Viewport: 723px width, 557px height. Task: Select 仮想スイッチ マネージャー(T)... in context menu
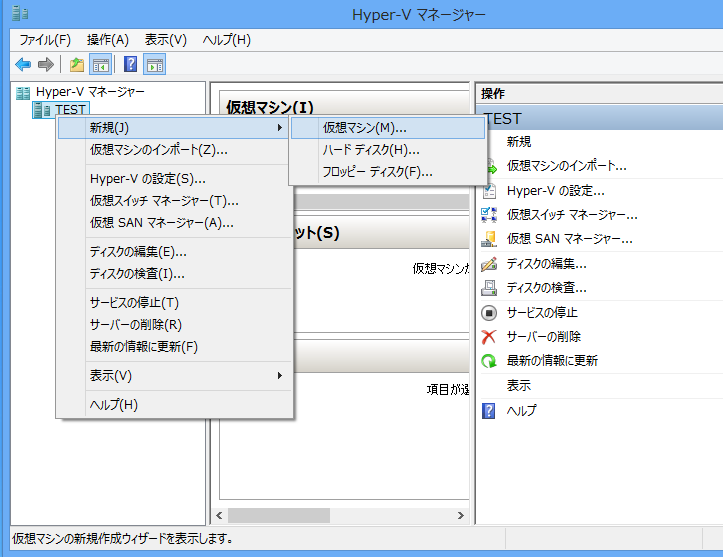click(174, 201)
